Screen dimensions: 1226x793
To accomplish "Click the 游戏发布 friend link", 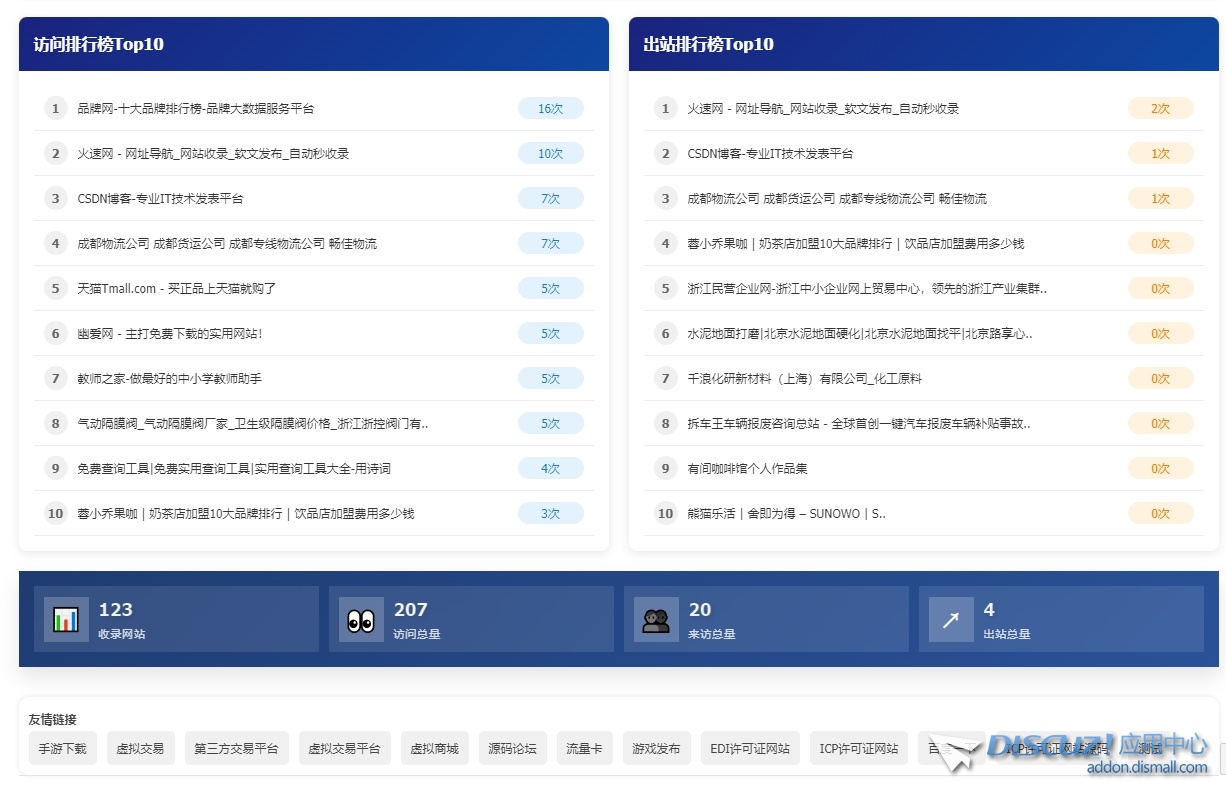I will coord(657,748).
